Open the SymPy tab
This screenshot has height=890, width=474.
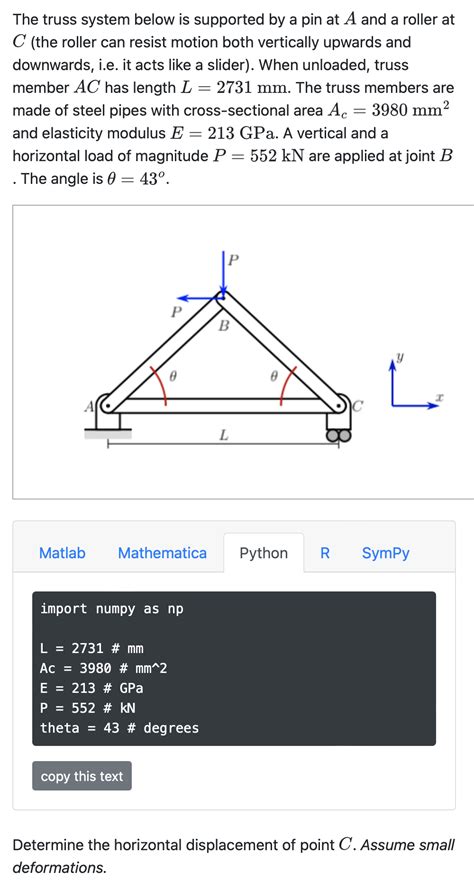(x=385, y=553)
